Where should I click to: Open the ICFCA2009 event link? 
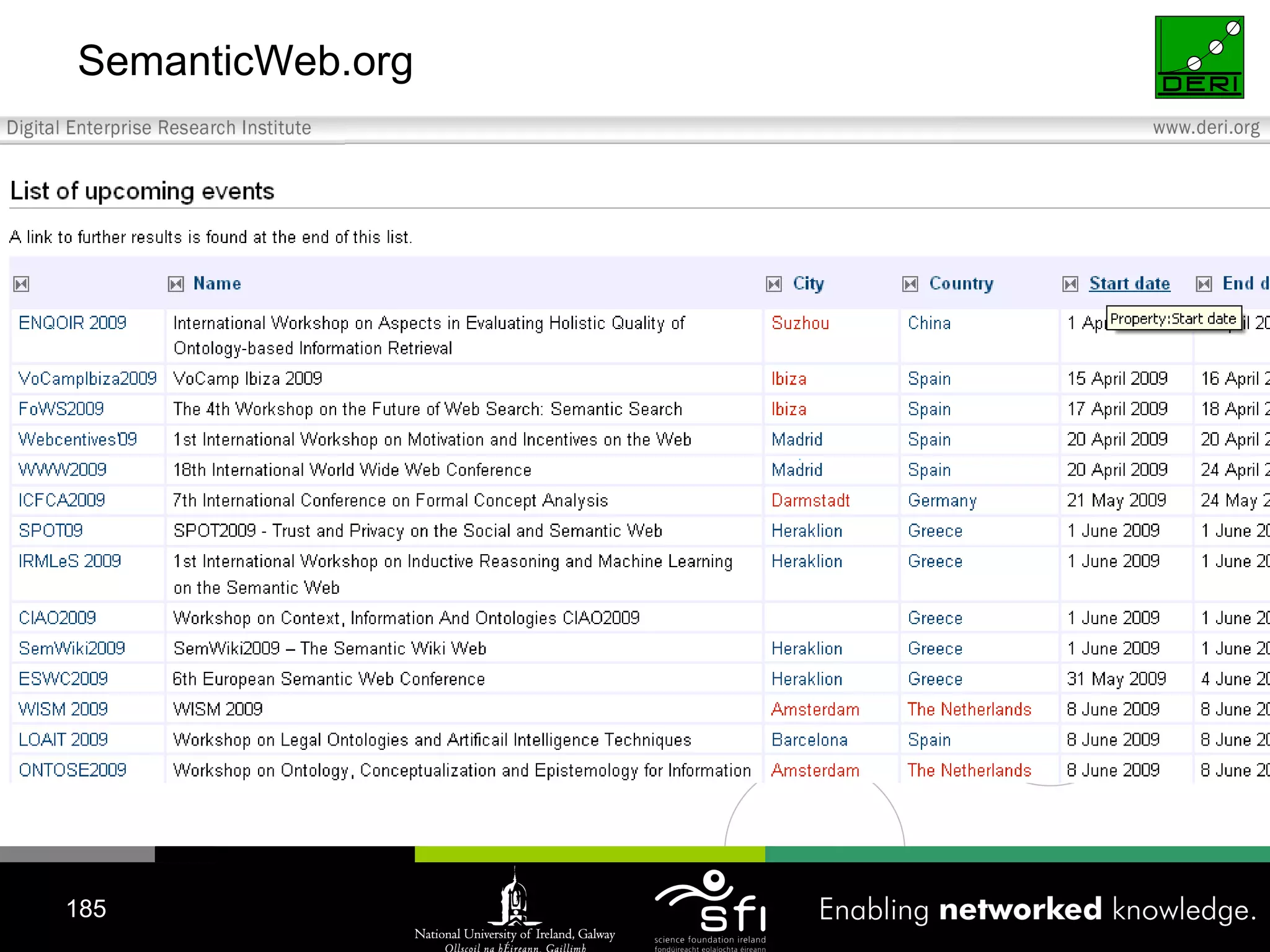(x=62, y=500)
